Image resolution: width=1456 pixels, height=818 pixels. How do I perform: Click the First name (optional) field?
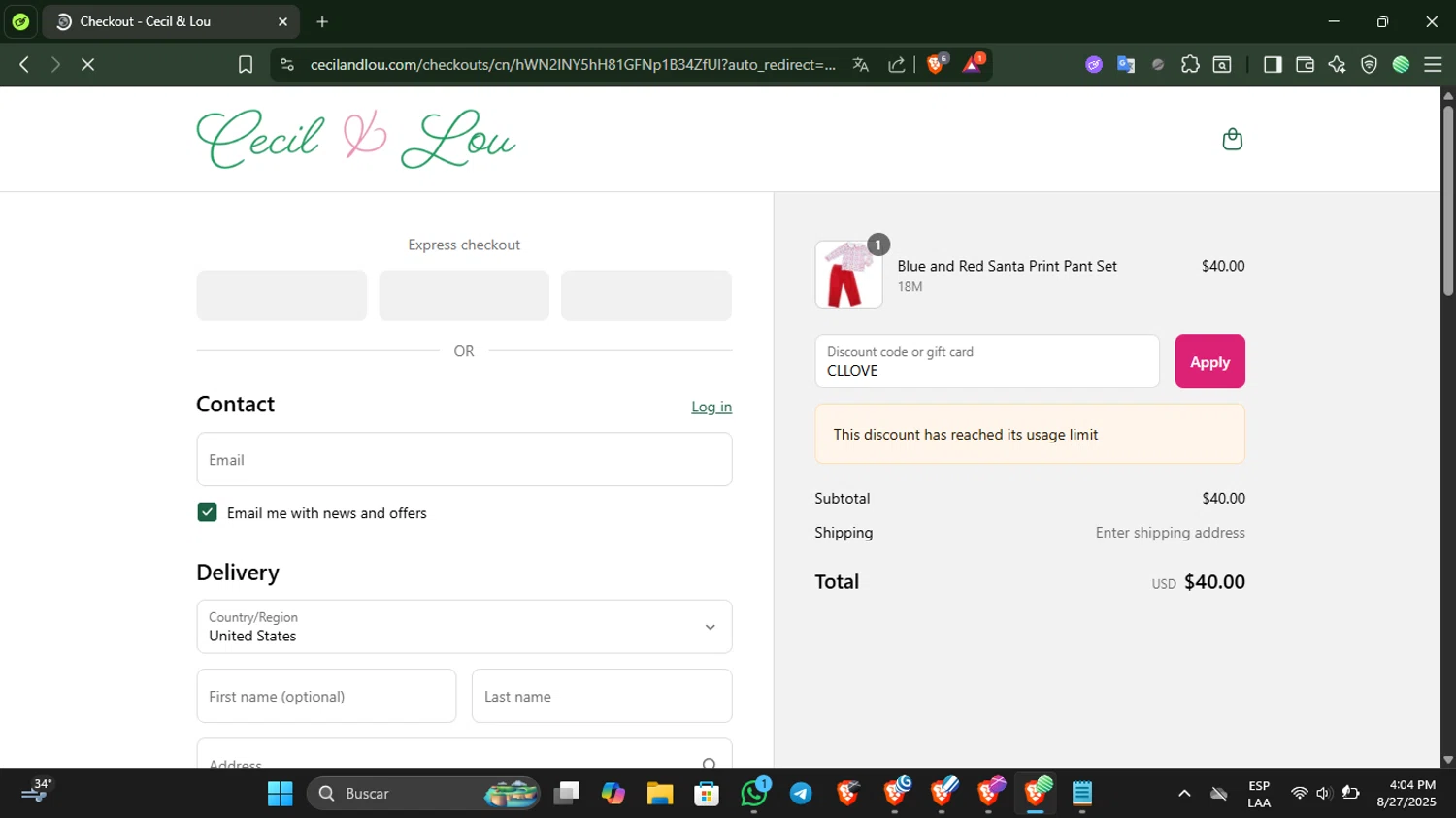tap(326, 696)
